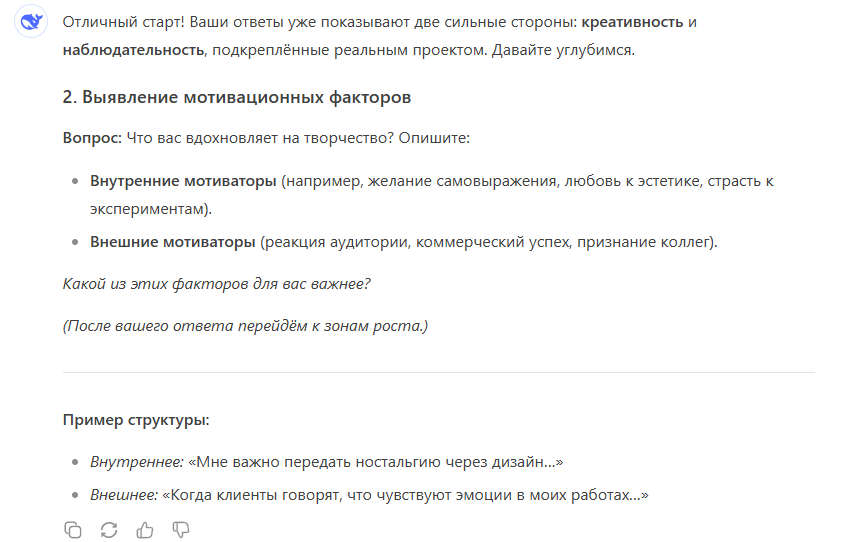This screenshot has height=542, width=856.
Task: Click the "Вопрос:" label
Action: pos(92,137)
